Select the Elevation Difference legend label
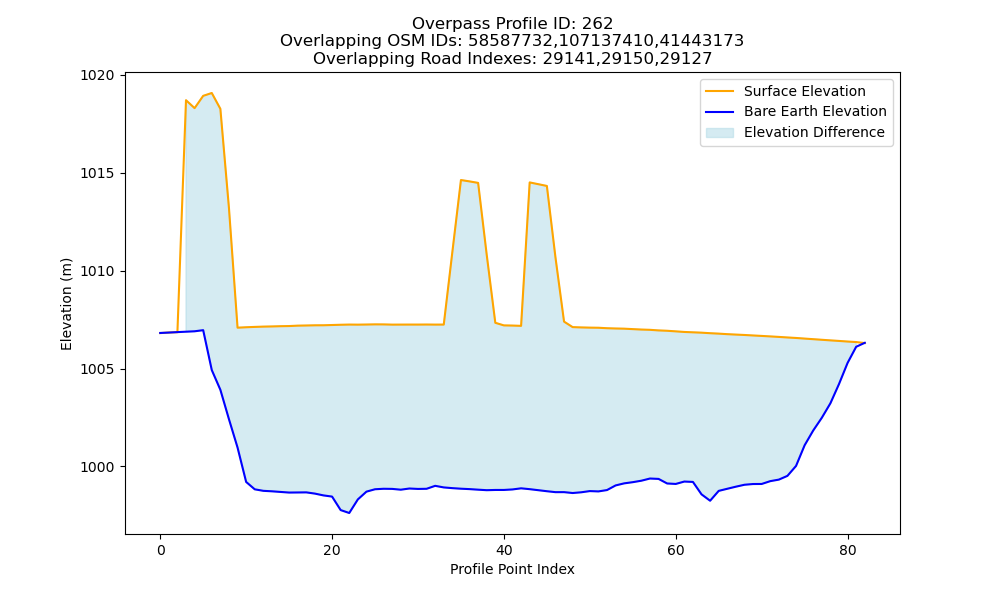The height and width of the screenshot is (600, 1000). click(x=814, y=132)
